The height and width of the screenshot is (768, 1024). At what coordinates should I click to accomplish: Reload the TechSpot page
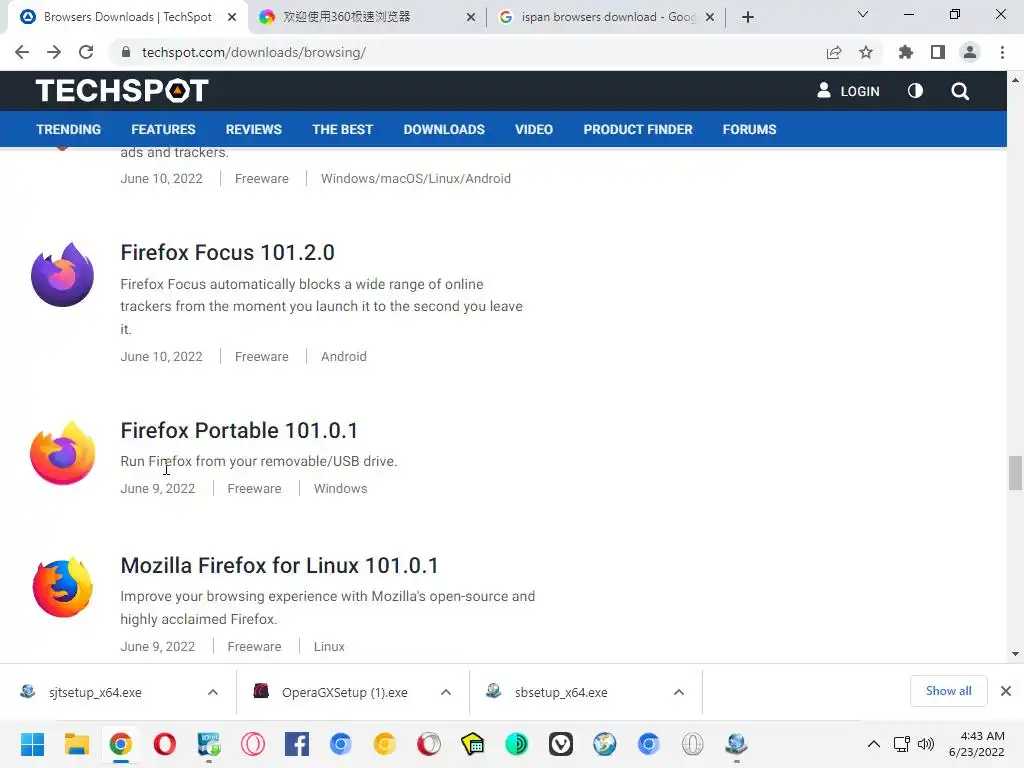pos(86,52)
